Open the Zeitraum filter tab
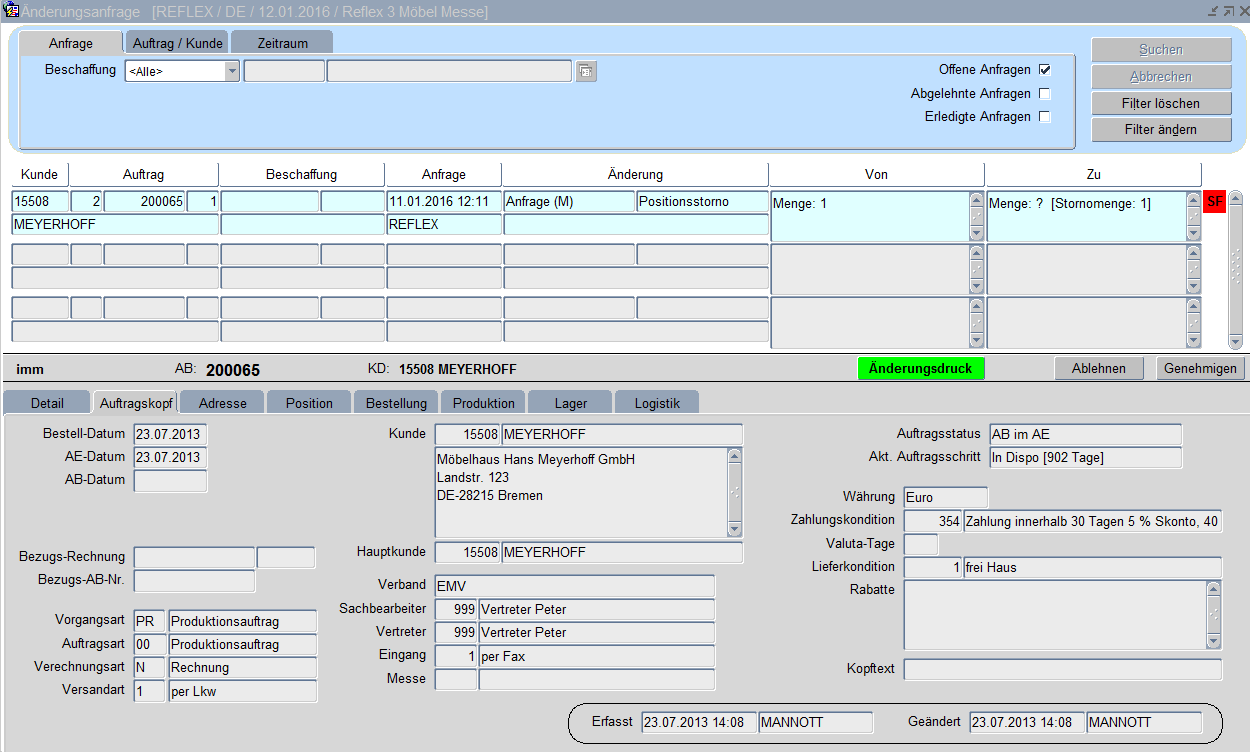The width and height of the screenshot is (1250, 752). tap(282, 43)
